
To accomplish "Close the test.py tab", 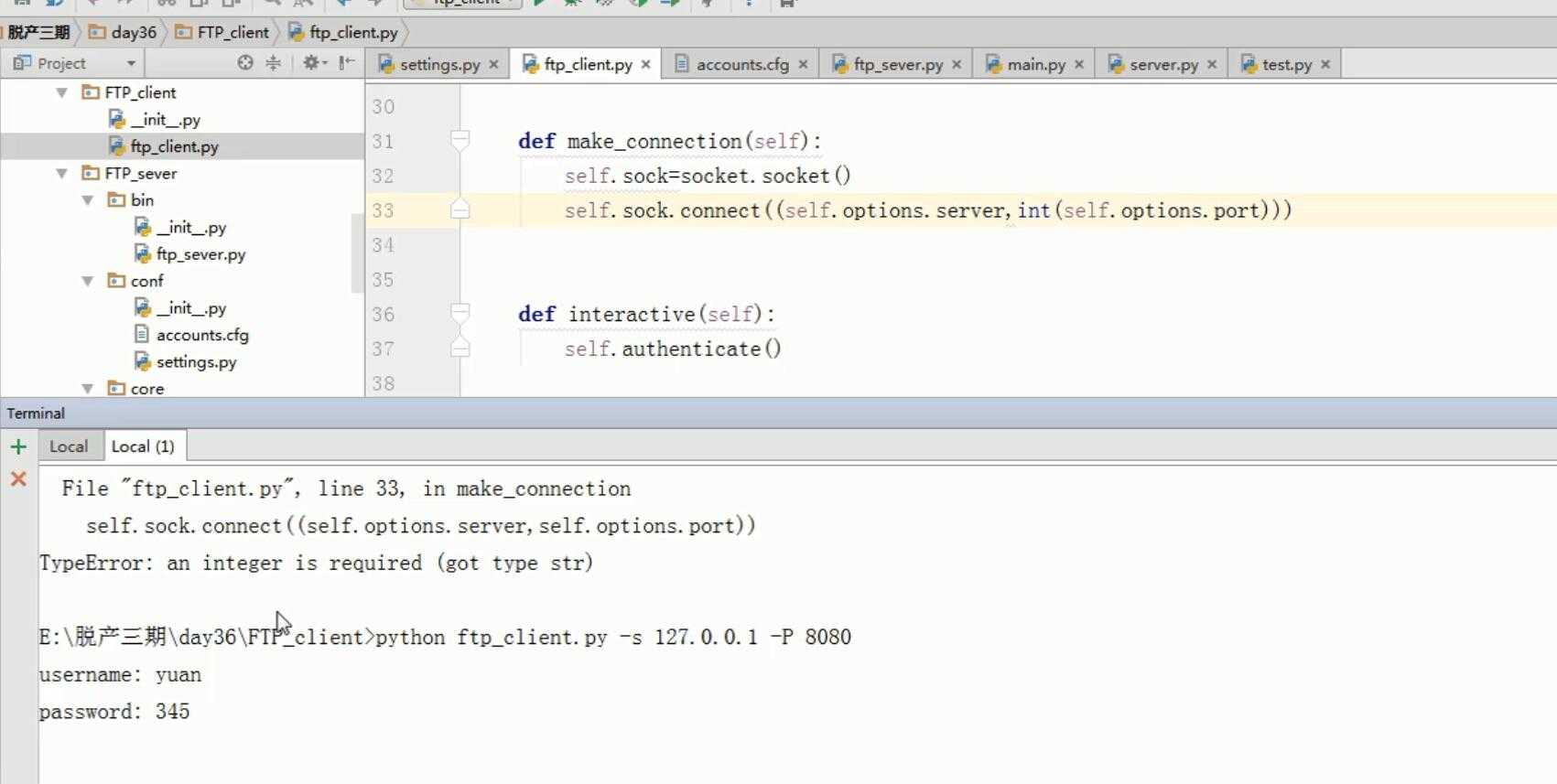I will tap(1325, 64).
